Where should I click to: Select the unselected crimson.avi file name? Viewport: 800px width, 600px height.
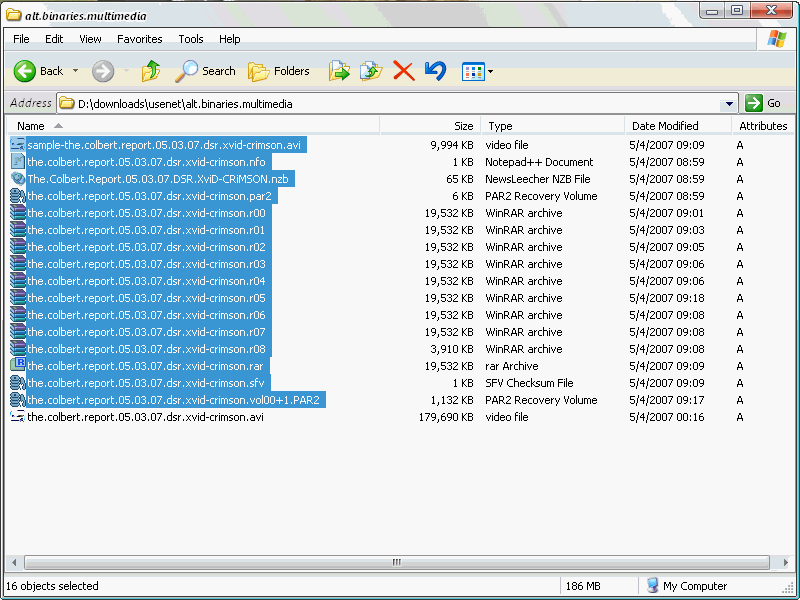point(145,417)
